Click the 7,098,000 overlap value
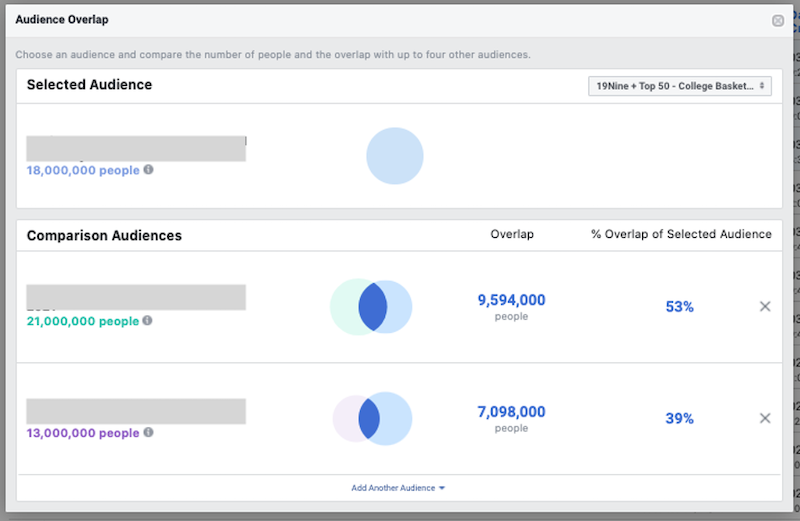Screen dimensions: 800x521 [x=511, y=412]
